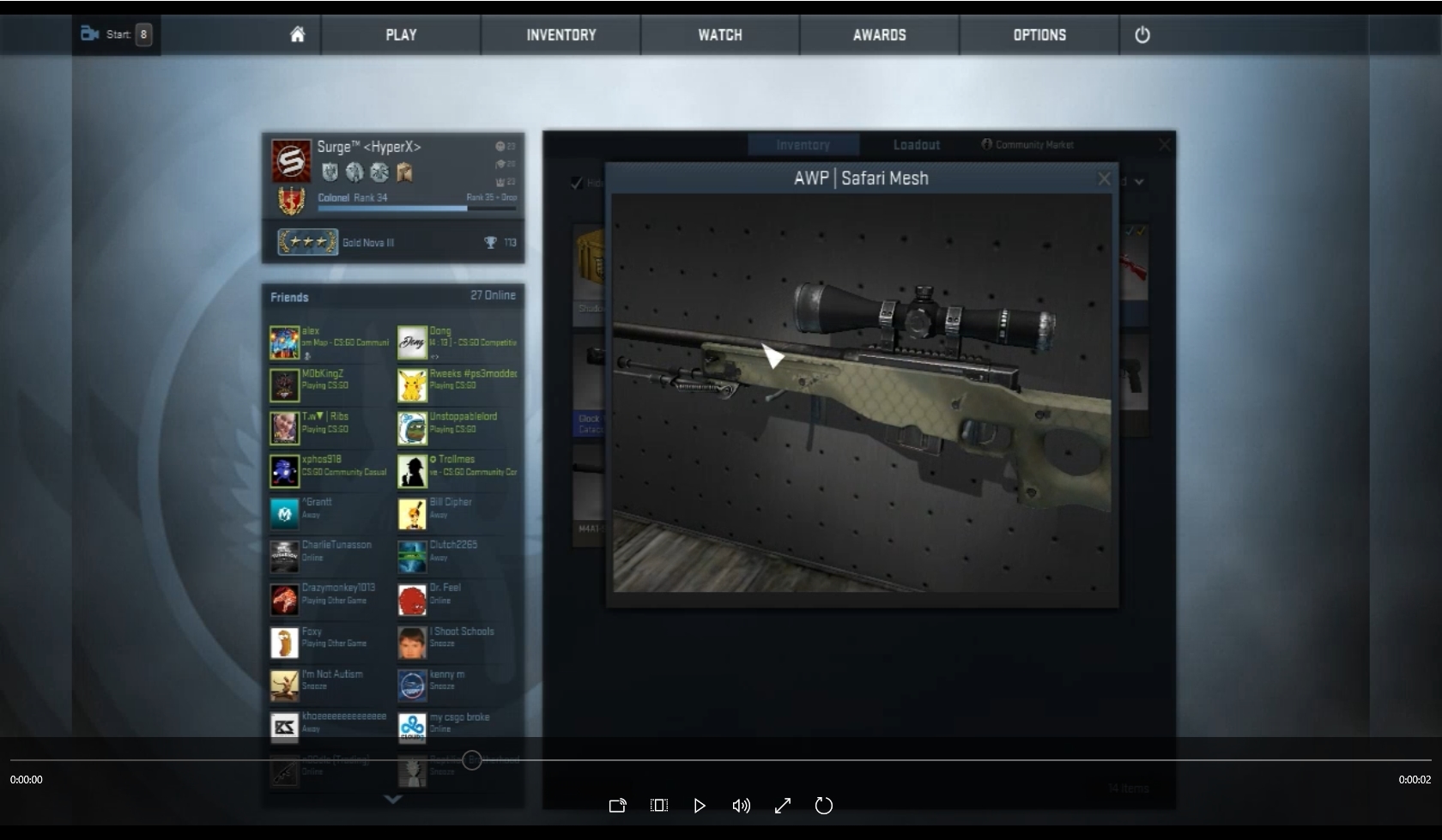Viewport: 1442px width, 840px height.
Task: Open Rweeks Pikachu avatar
Action: tap(412, 386)
